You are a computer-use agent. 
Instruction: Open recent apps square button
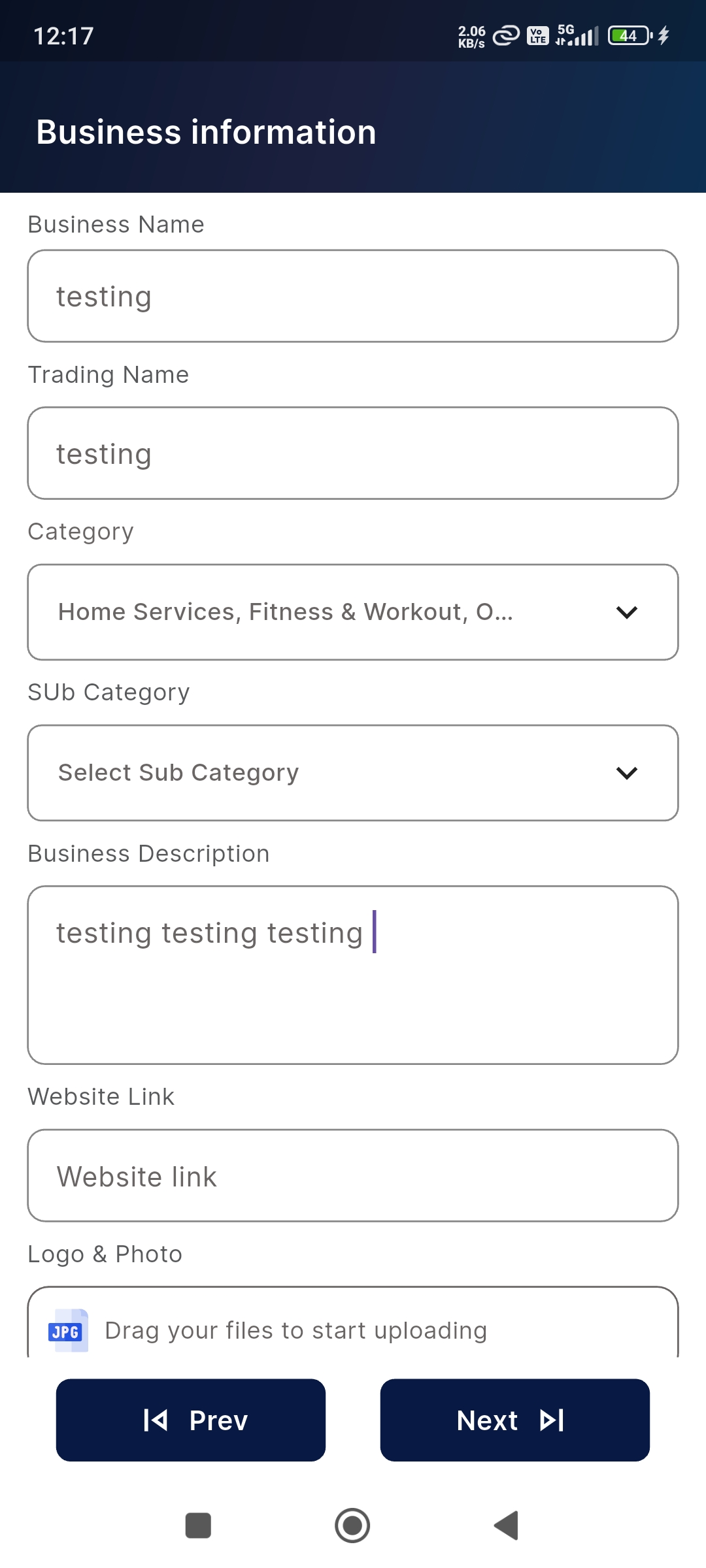pos(198,1526)
